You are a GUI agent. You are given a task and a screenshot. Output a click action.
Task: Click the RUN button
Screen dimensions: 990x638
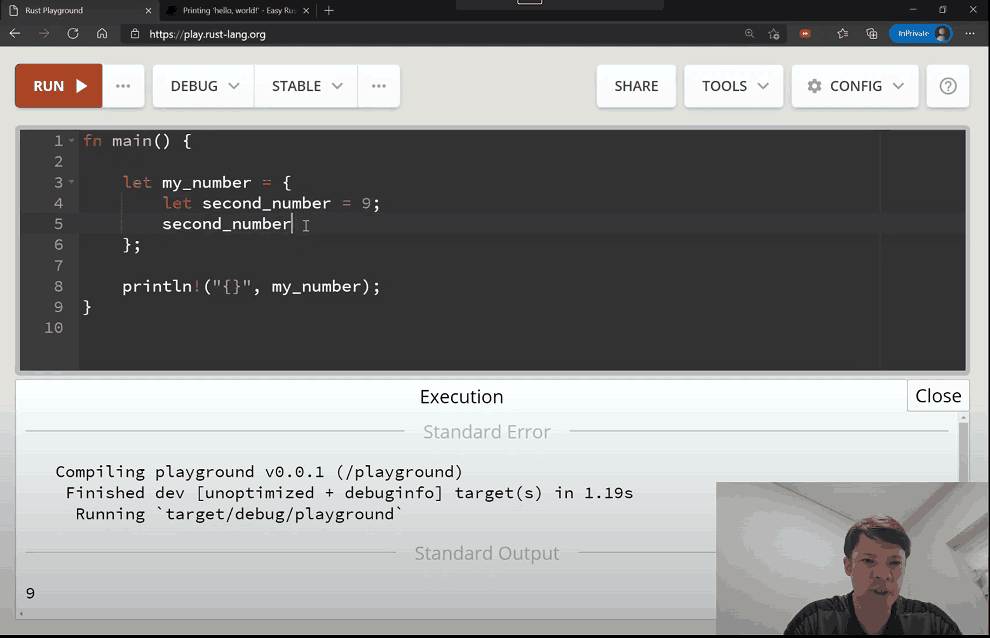click(58, 86)
